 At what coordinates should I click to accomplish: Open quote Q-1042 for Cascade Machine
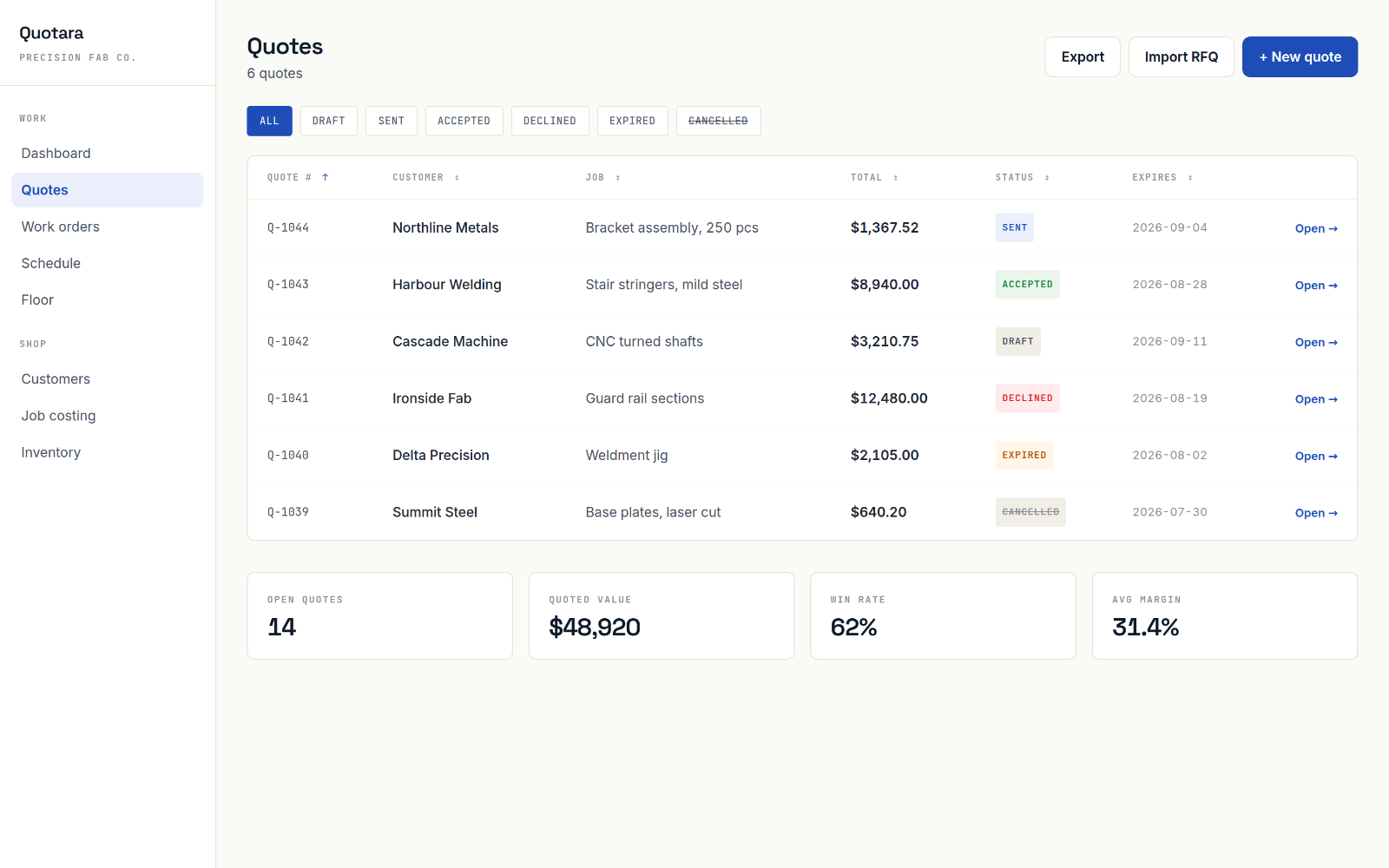coord(1316,342)
